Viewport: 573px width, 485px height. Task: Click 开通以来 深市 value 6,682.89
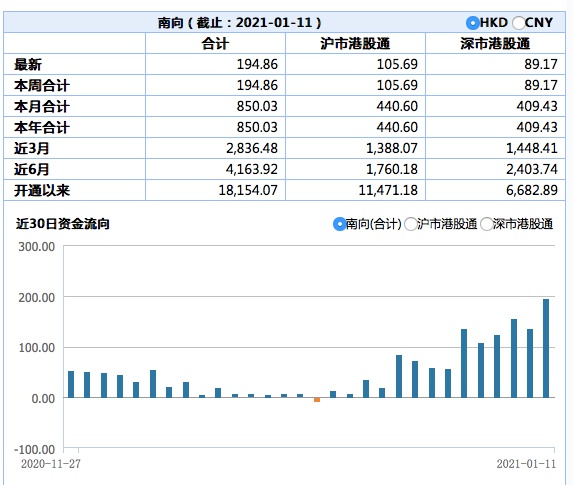point(532,190)
